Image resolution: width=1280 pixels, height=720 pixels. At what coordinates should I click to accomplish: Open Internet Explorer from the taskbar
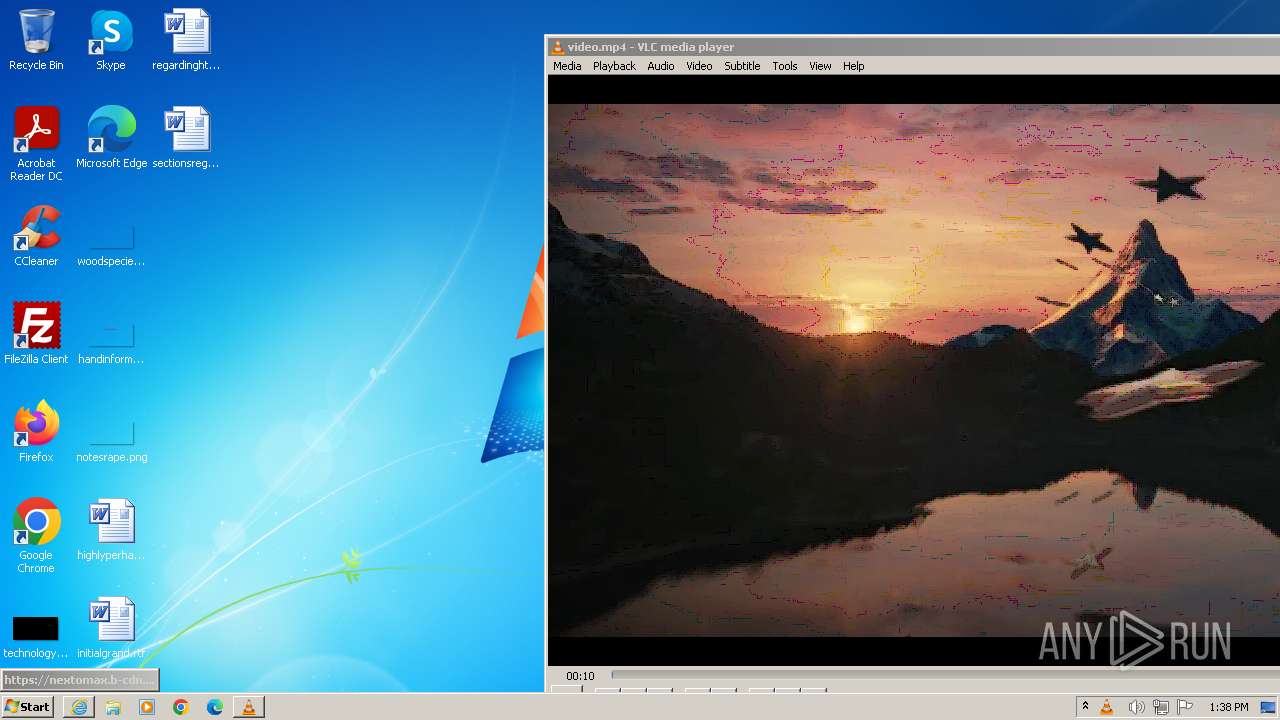click(x=79, y=707)
